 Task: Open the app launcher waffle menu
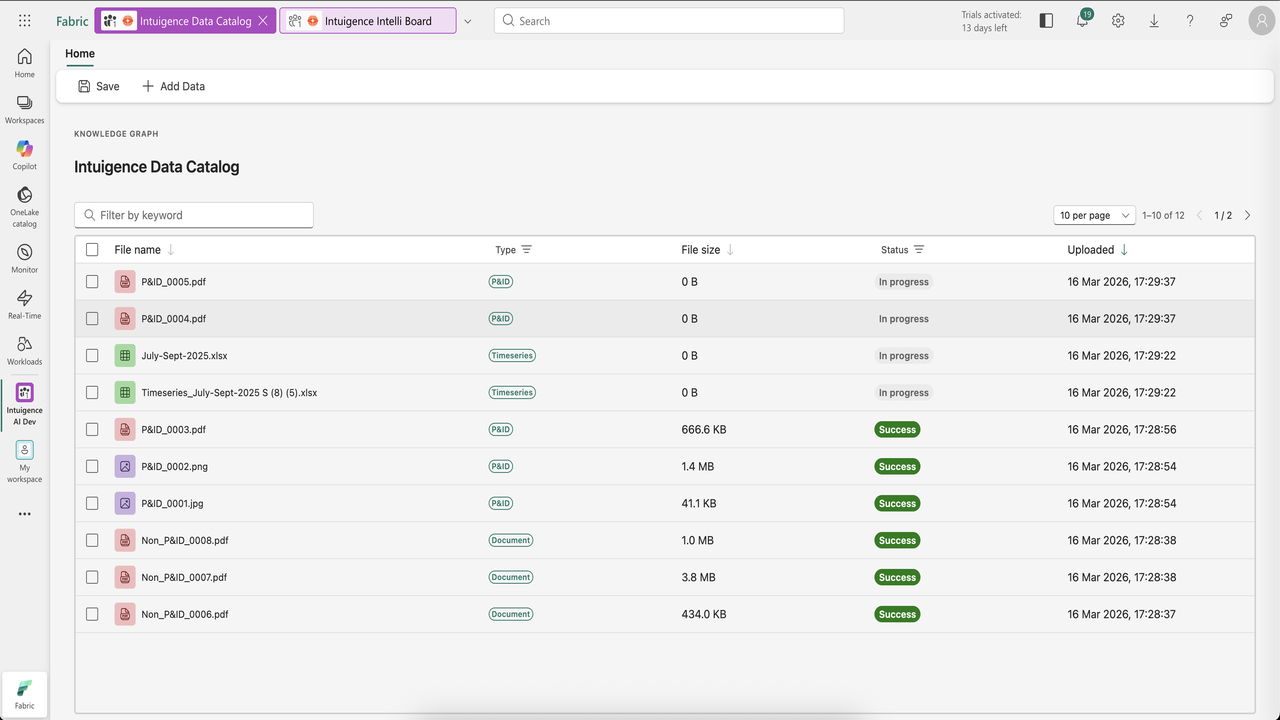pyautogui.click(x=25, y=21)
